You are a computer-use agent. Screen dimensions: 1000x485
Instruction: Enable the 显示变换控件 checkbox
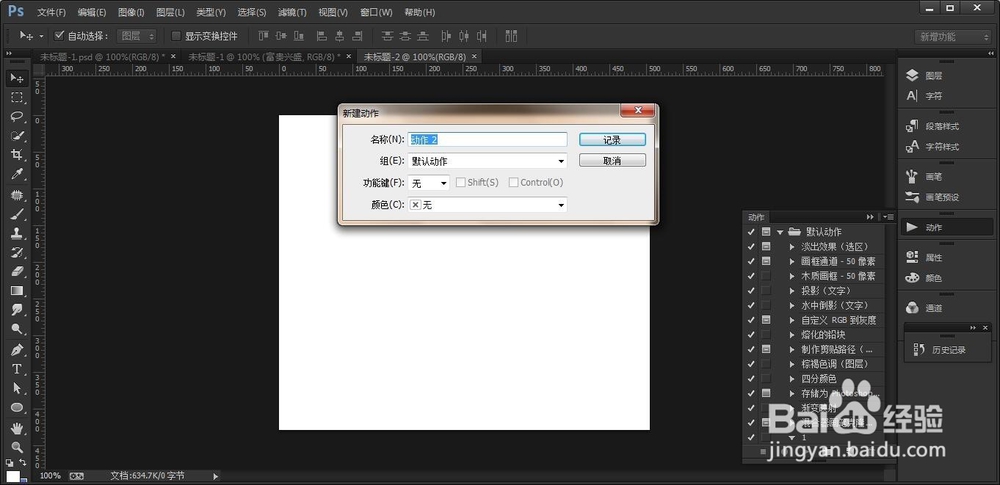point(177,36)
